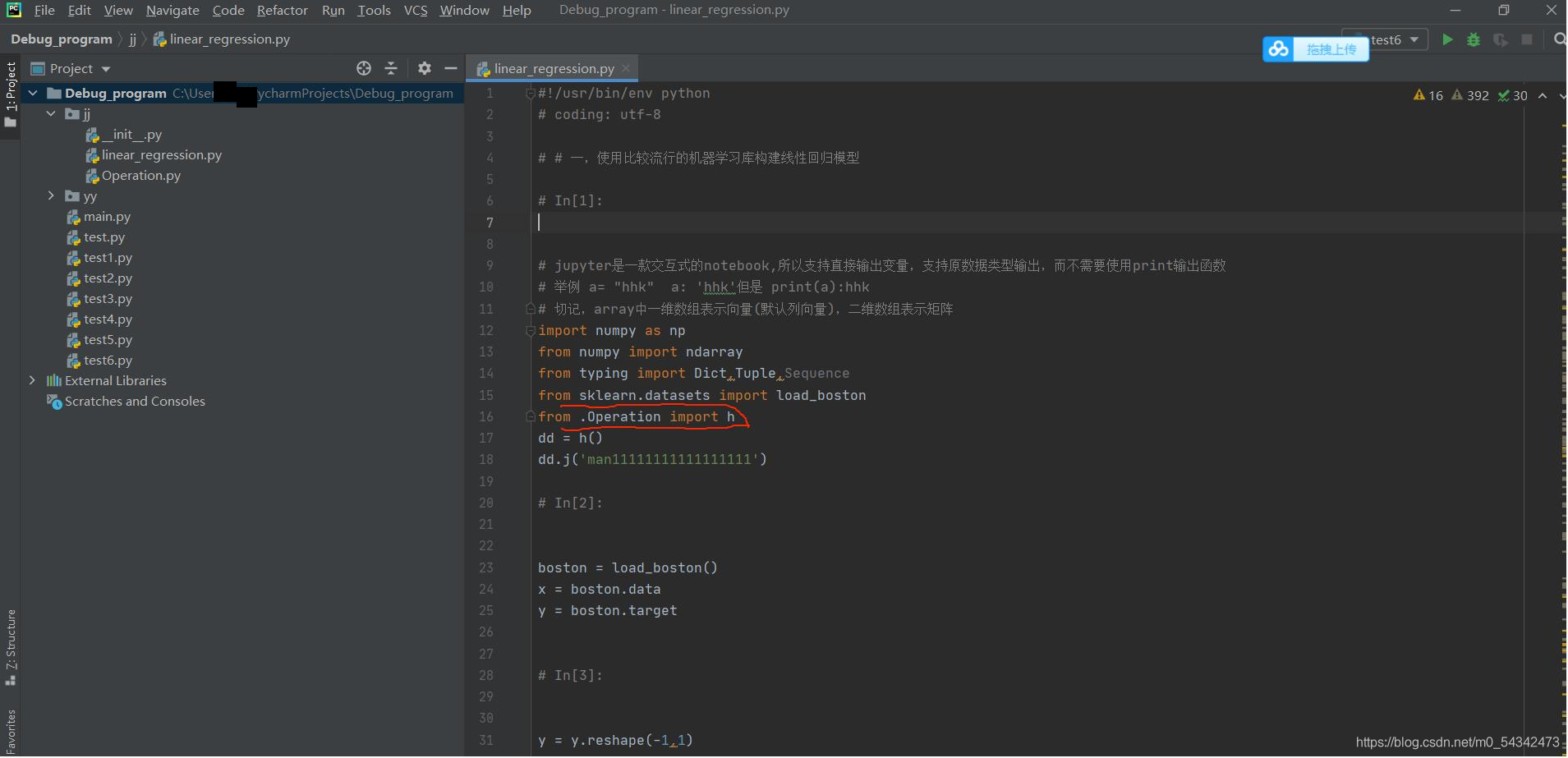
Task: Click the Stop square icon
Action: click(1527, 39)
